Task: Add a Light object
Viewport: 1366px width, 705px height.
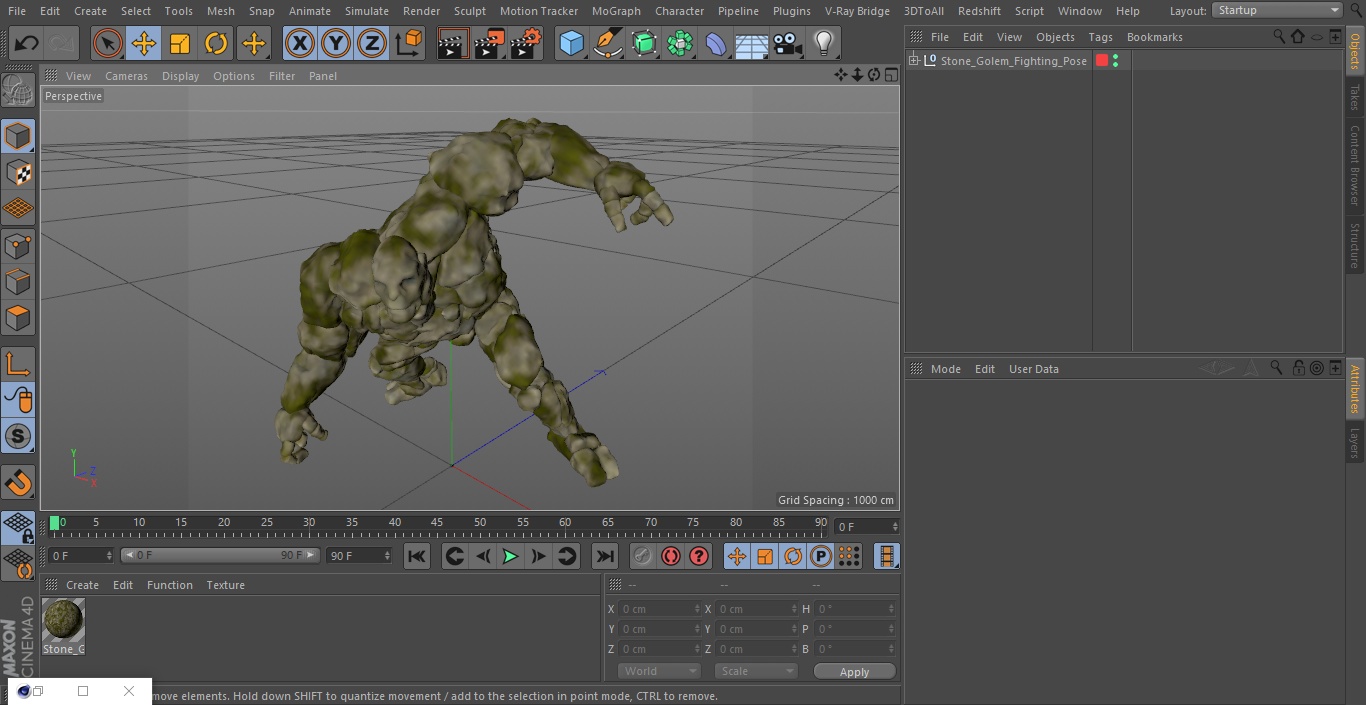Action: pyautogui.click(x=823, y=43)
